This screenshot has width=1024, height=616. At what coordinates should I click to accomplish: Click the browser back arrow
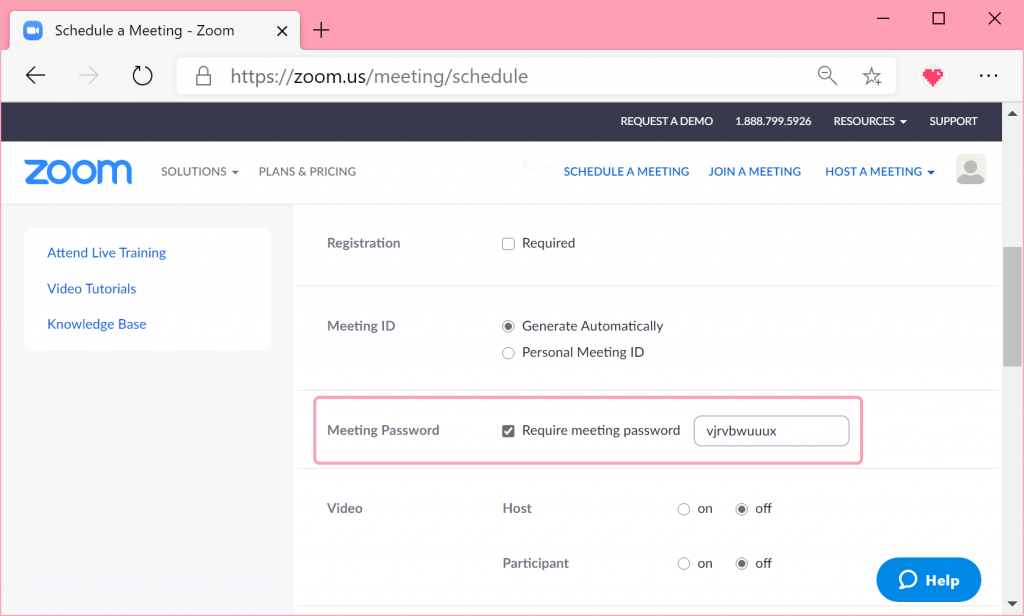[x=35, y=76]
